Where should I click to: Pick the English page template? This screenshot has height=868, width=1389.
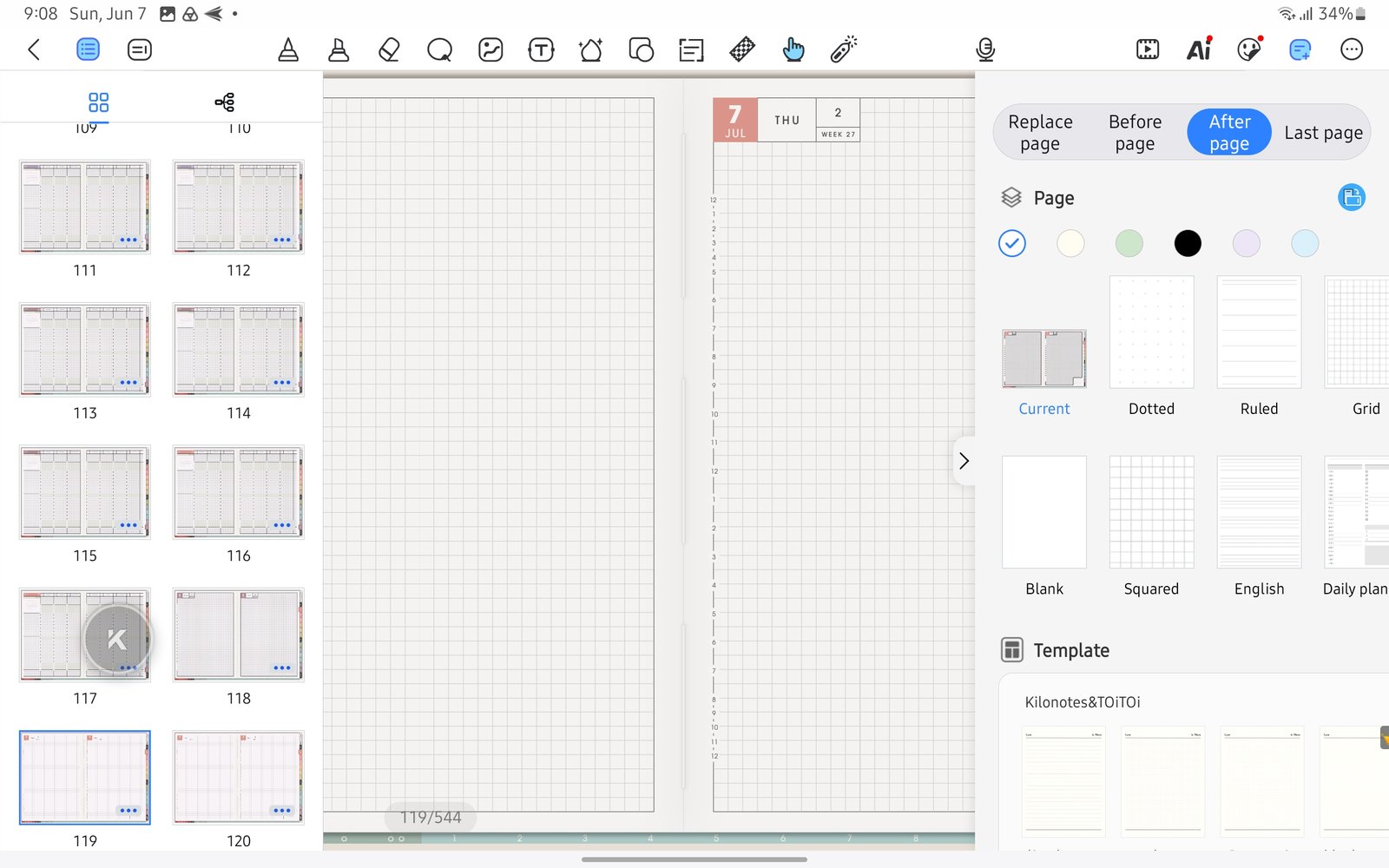coord(1259,512)
